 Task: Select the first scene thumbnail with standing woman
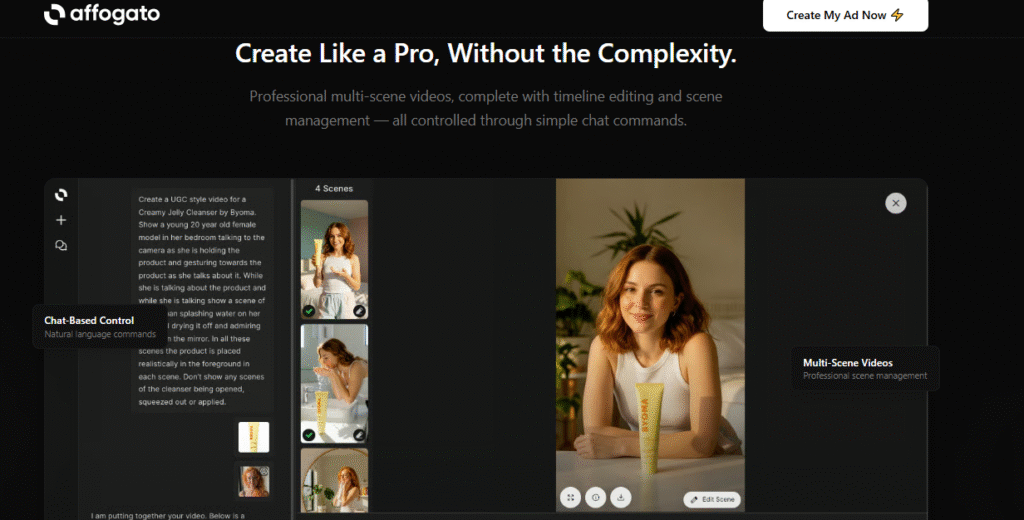pyautogui.click(x=334, y=255)
